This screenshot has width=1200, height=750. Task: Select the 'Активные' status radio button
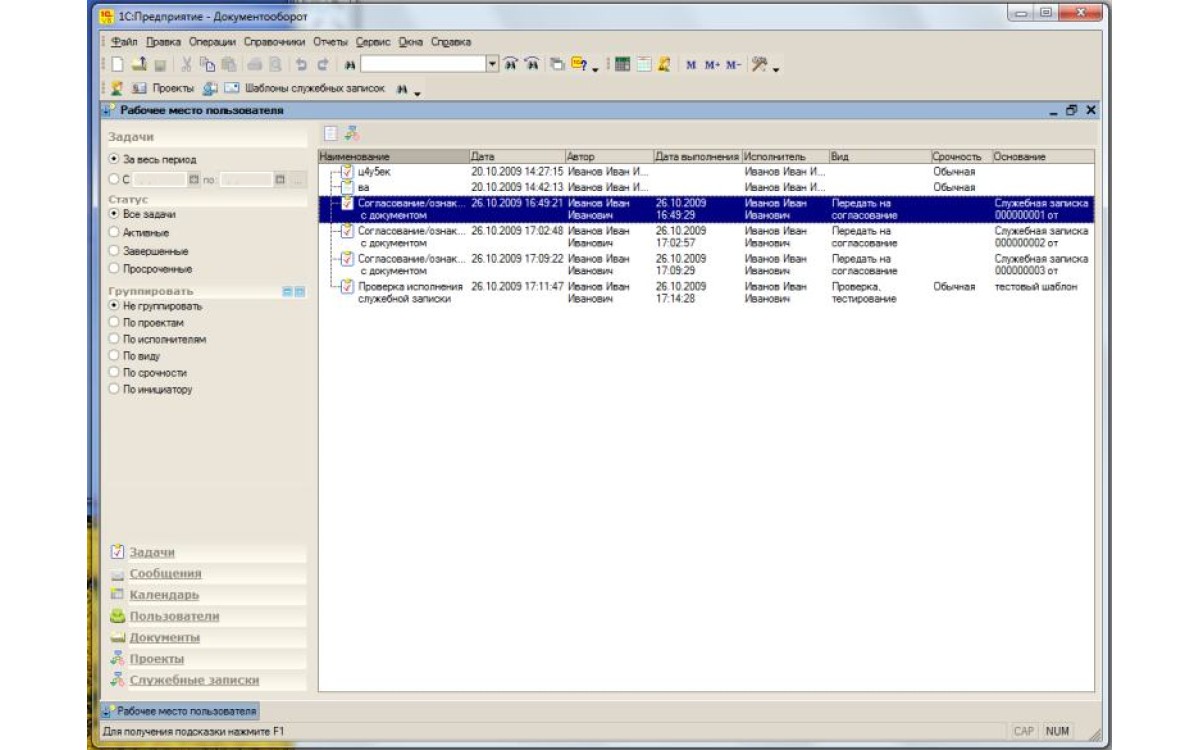point(114,233)
